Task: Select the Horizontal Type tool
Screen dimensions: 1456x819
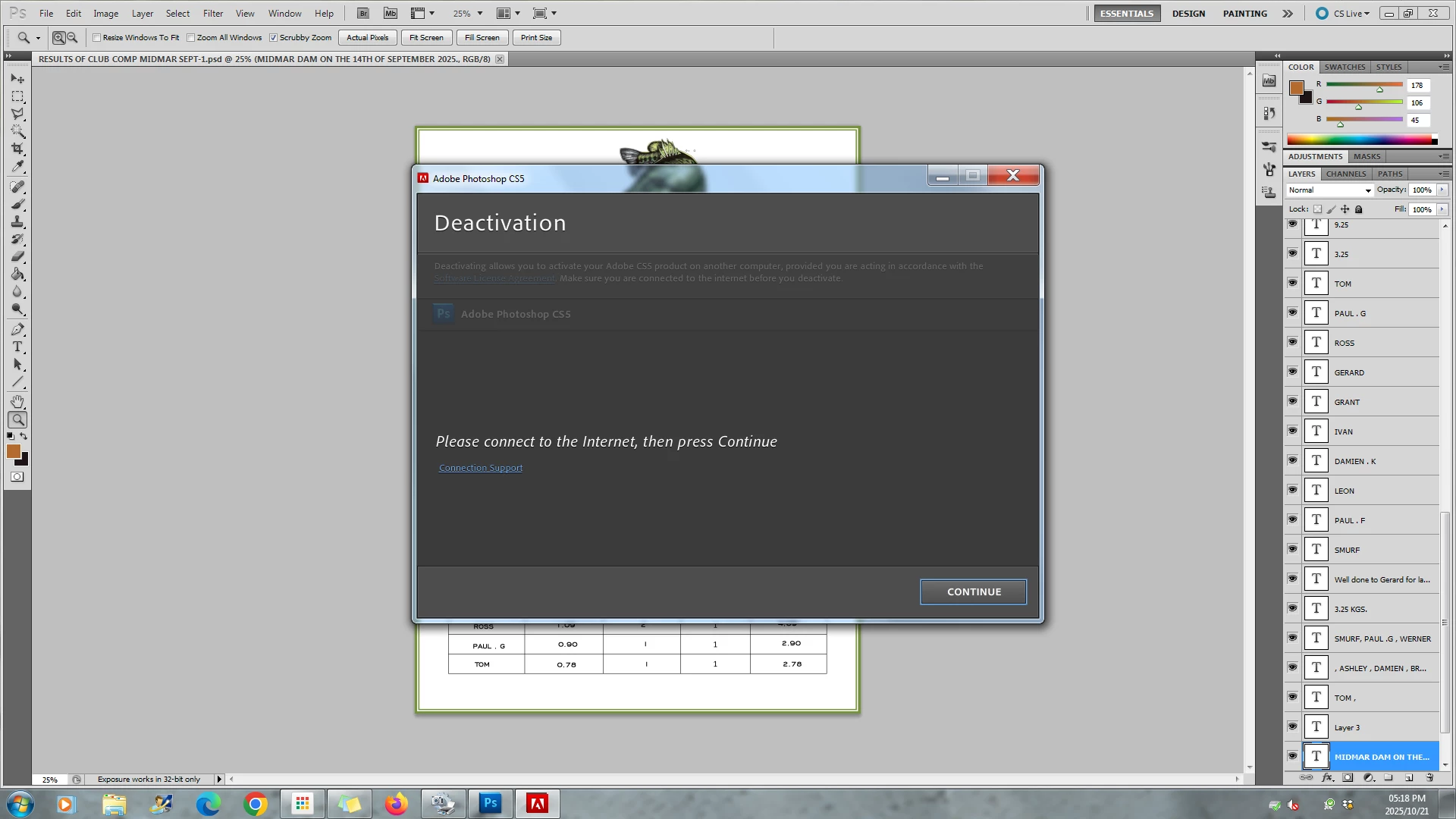Action: tap(17, 347)
